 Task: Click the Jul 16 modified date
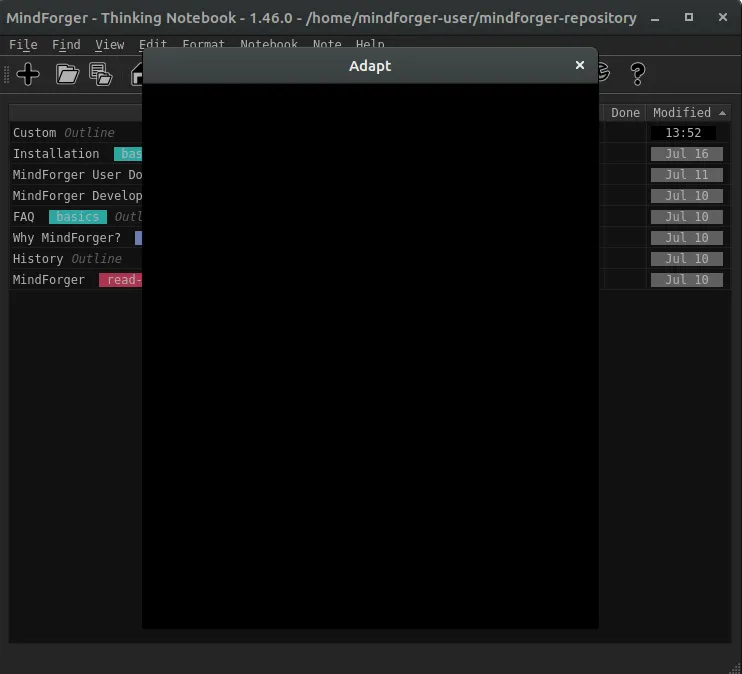[687, 154]
